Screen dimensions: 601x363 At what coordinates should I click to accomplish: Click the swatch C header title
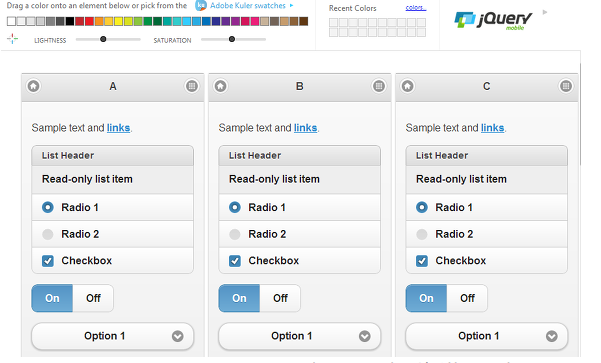(487, 86)
